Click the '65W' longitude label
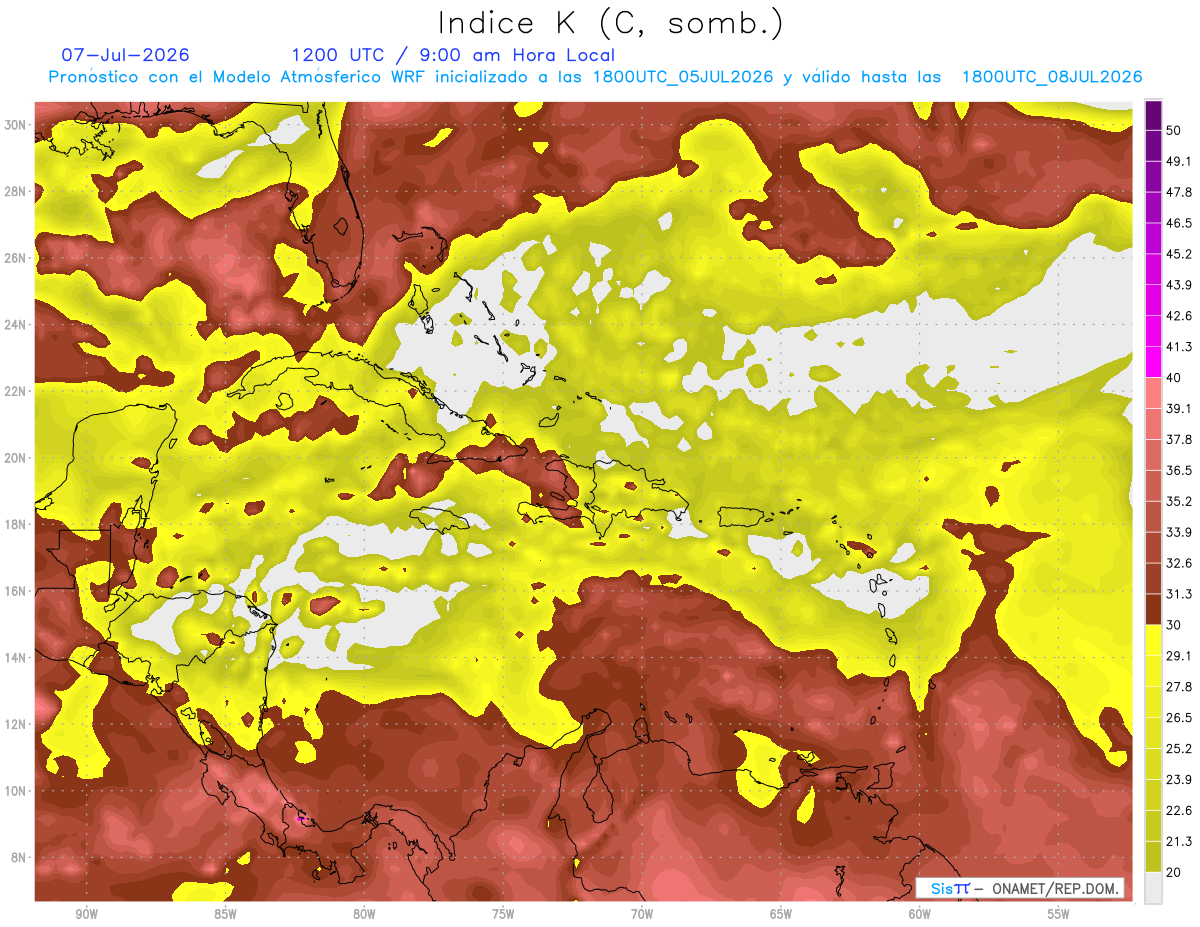 (781, 914)
